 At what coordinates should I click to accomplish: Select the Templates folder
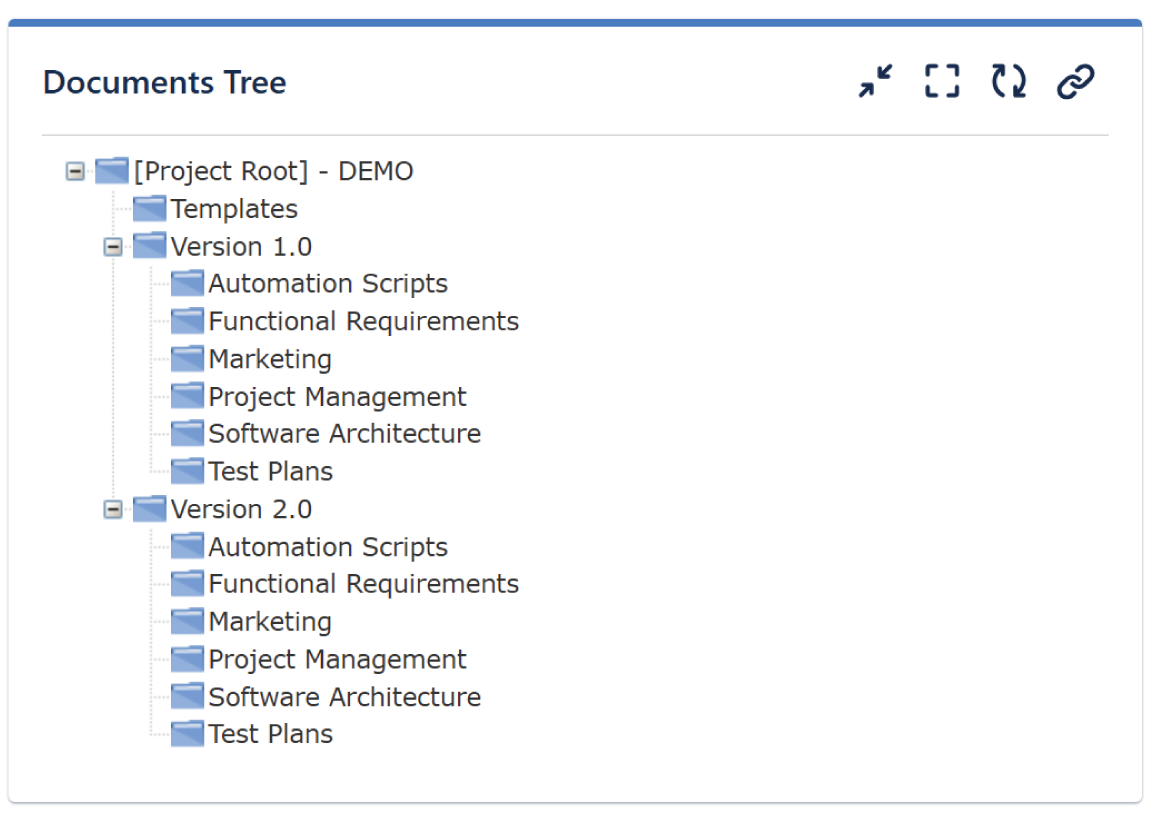(x=234, y=209)
